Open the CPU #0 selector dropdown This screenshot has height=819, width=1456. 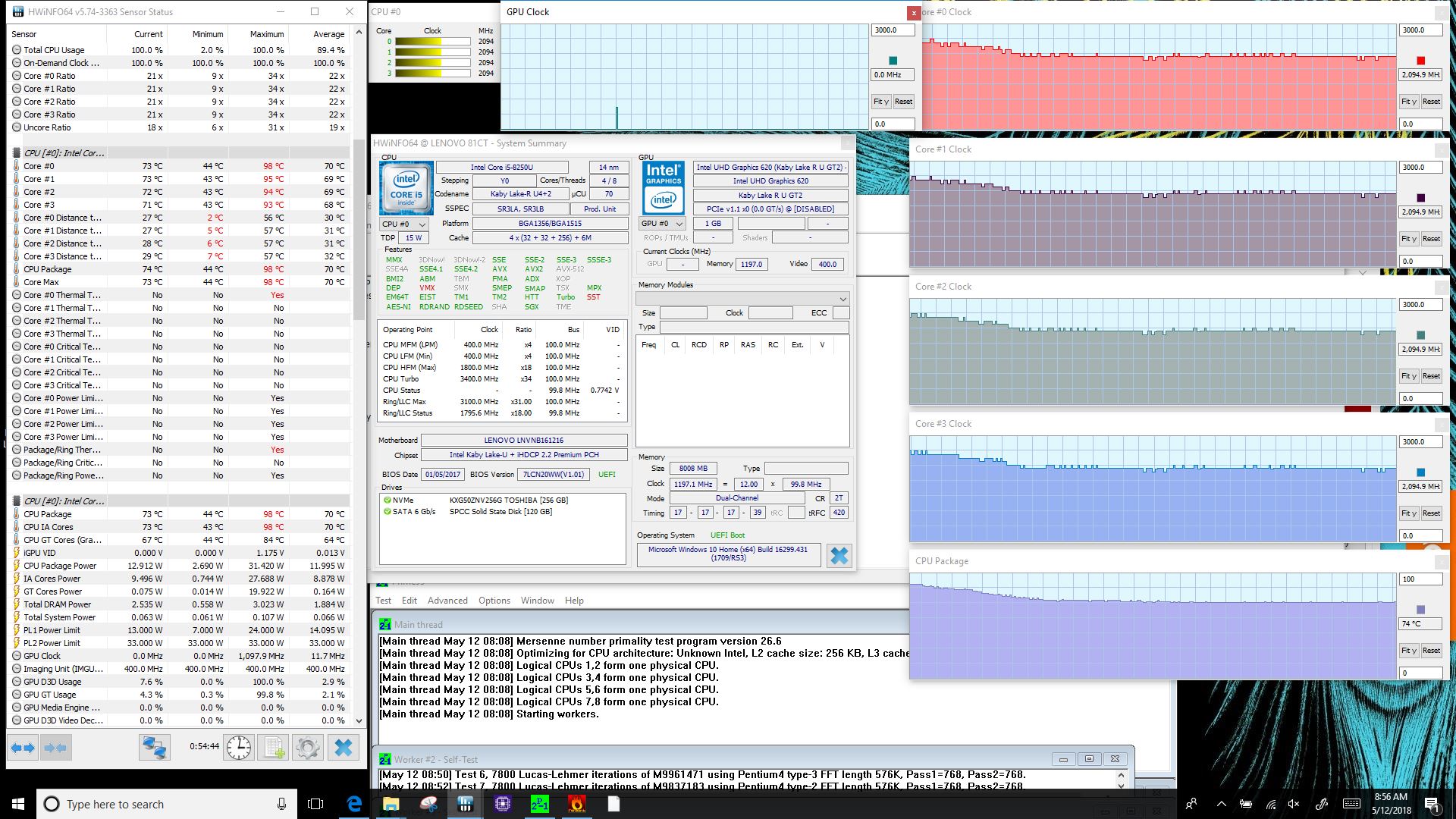coord(404,224)
